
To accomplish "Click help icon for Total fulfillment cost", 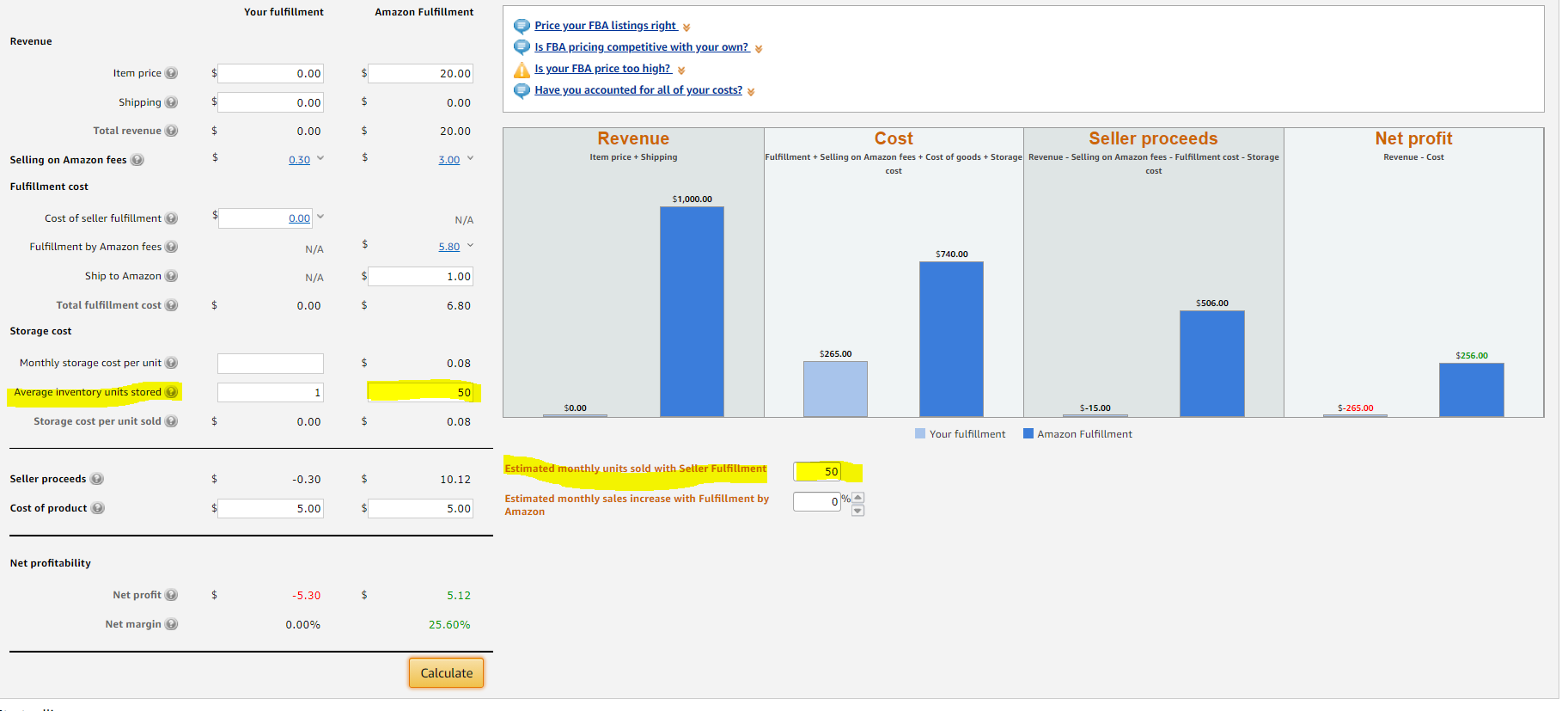I will click(x=171, y=305).
